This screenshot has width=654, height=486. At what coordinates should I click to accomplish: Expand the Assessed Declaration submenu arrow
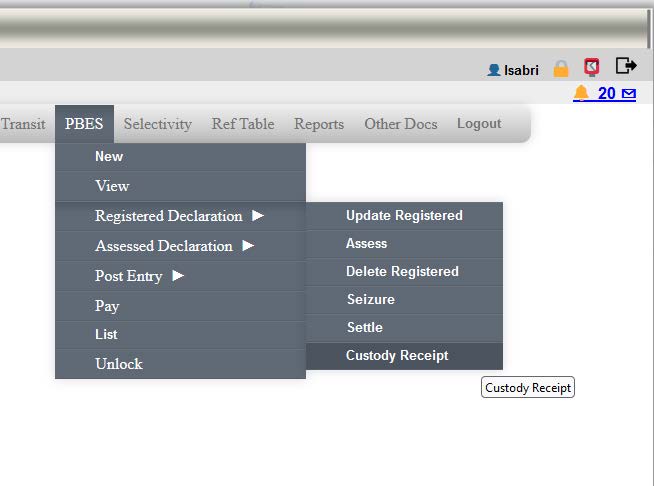(x=248, y=245)
